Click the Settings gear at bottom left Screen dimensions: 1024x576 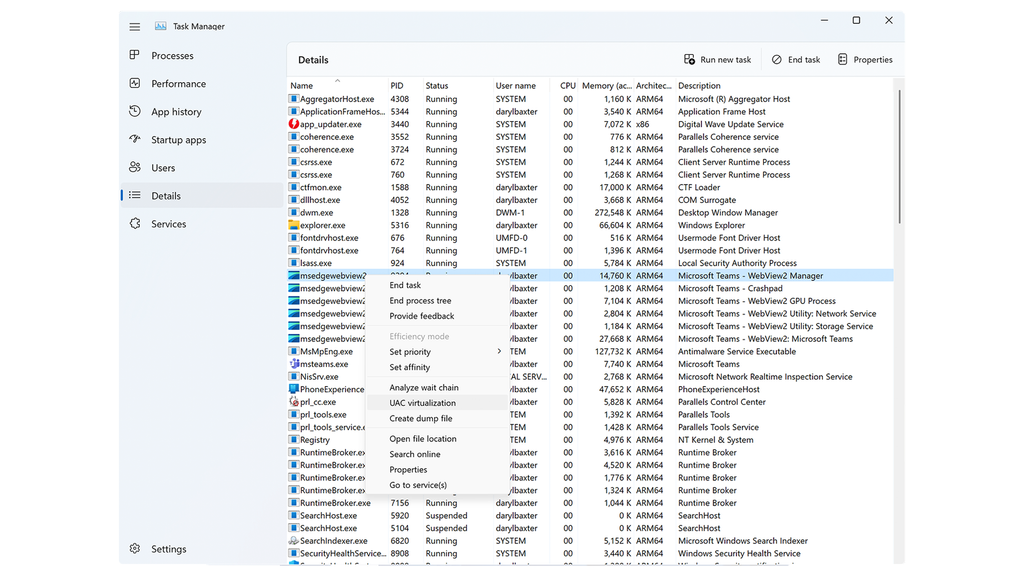click(134, 548)
